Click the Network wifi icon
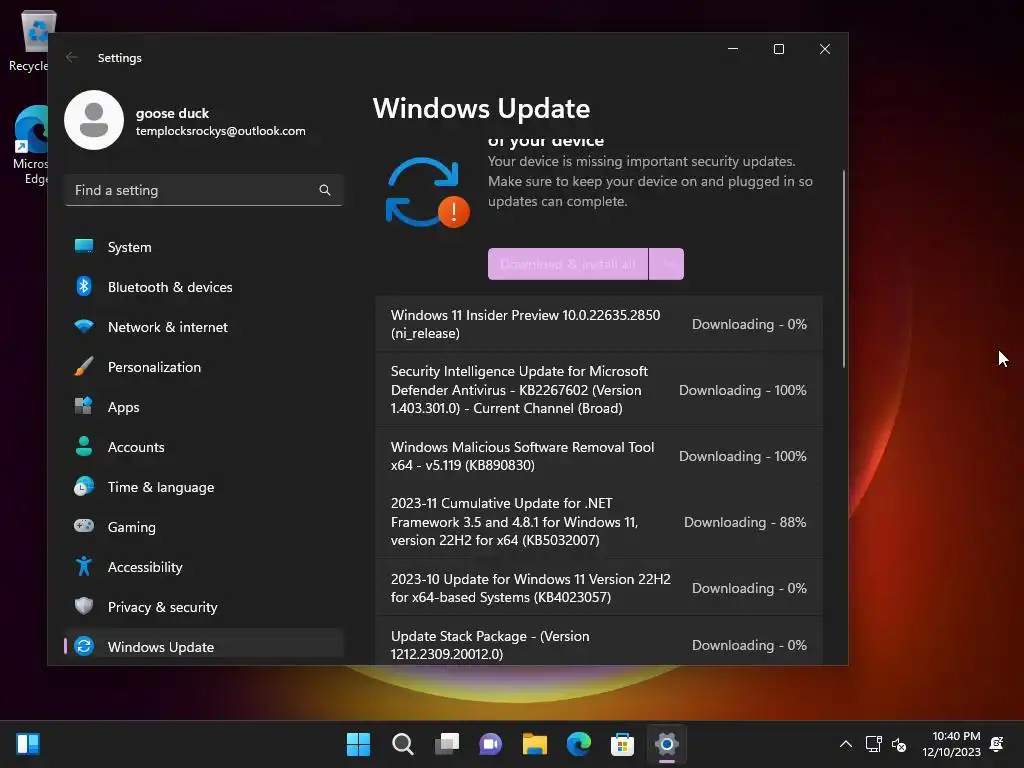The height and width of the screenshot is (768, 1024). tap(84, 326)
